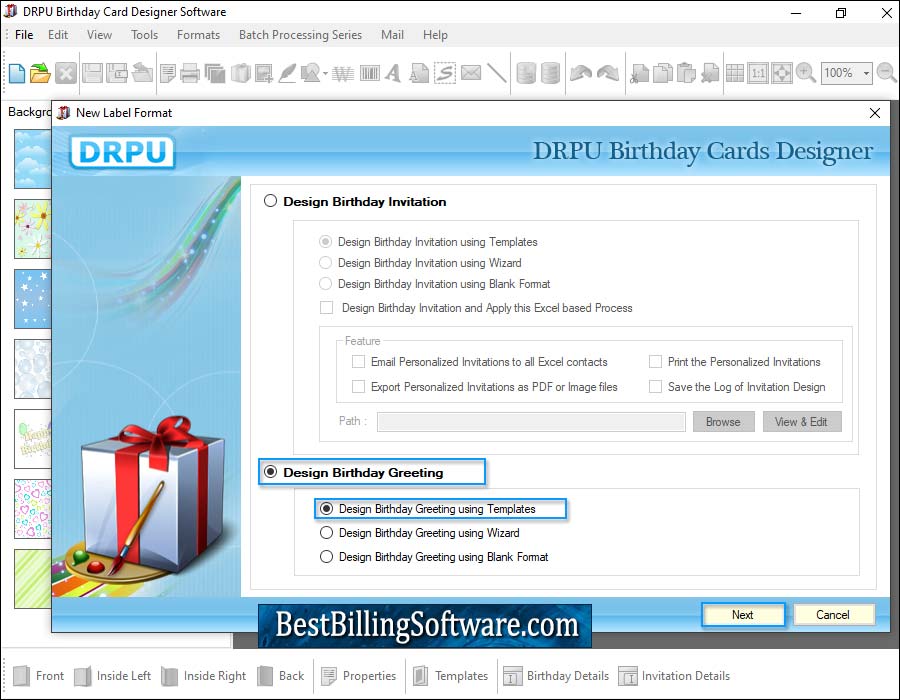Tick Export Personalized Invitations as PDF checkbox
Viewport: 900px width, 700px height.
click(x=358, y=387)
